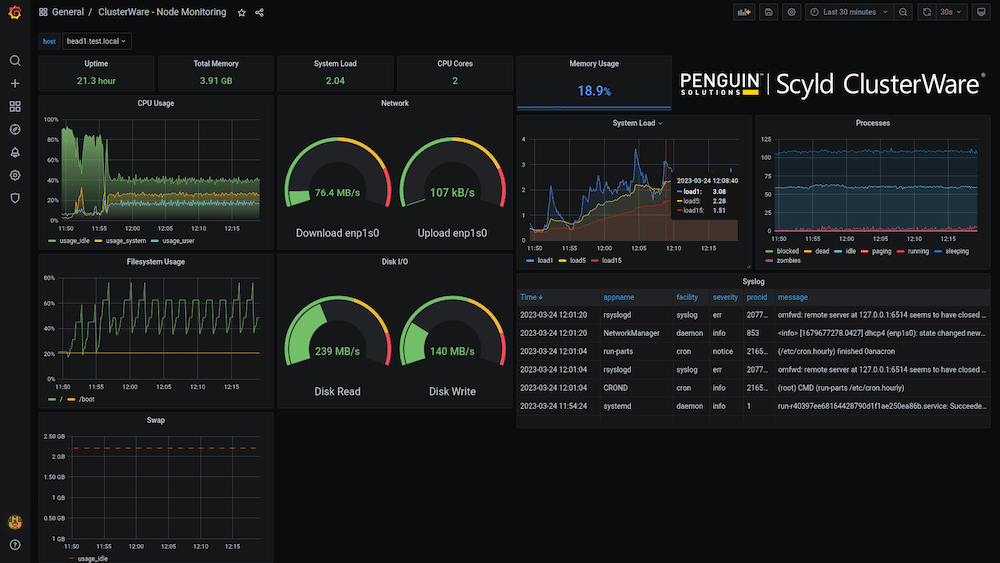Click the Total Memory 3.91 GB value
The image size is (1000, 563).
216,81
